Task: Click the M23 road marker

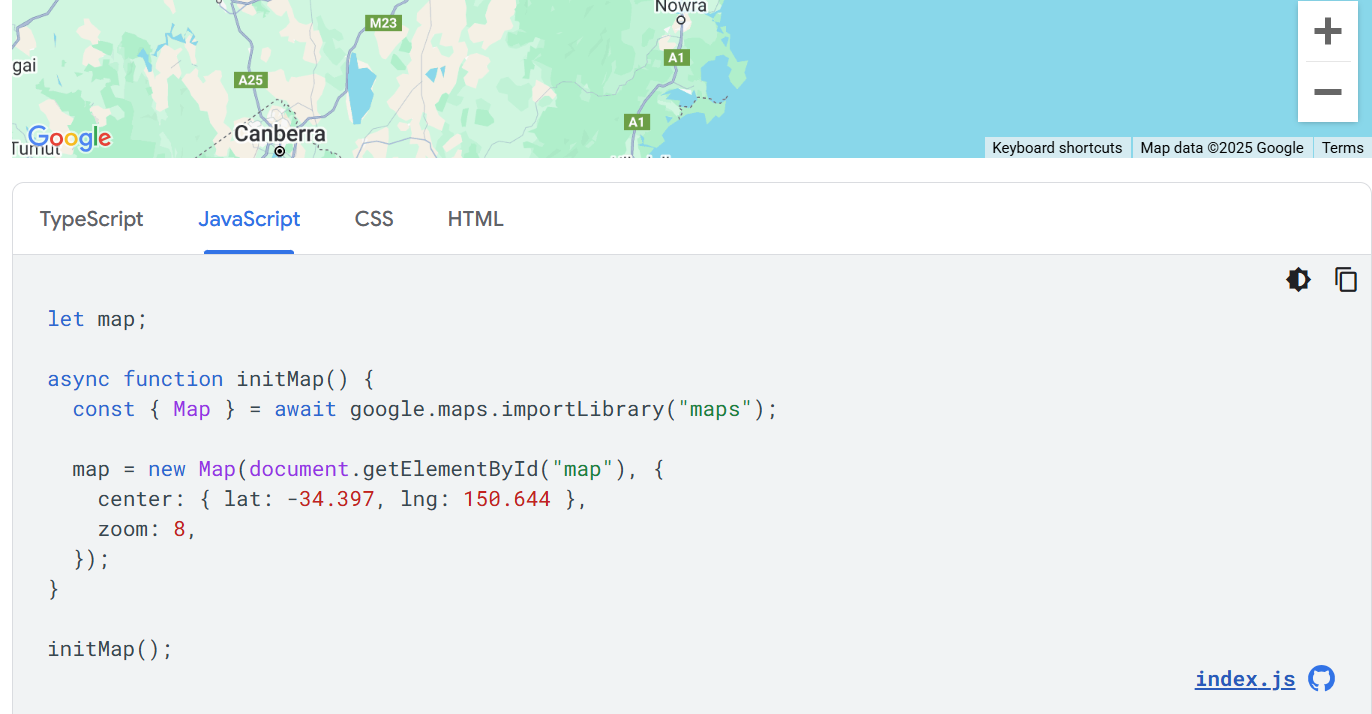Action: (383, 23)
